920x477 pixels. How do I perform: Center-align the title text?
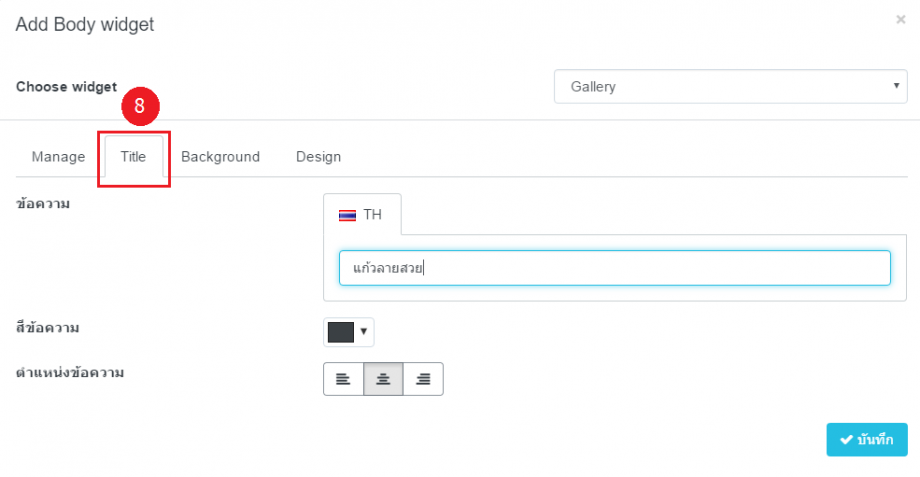383,379
